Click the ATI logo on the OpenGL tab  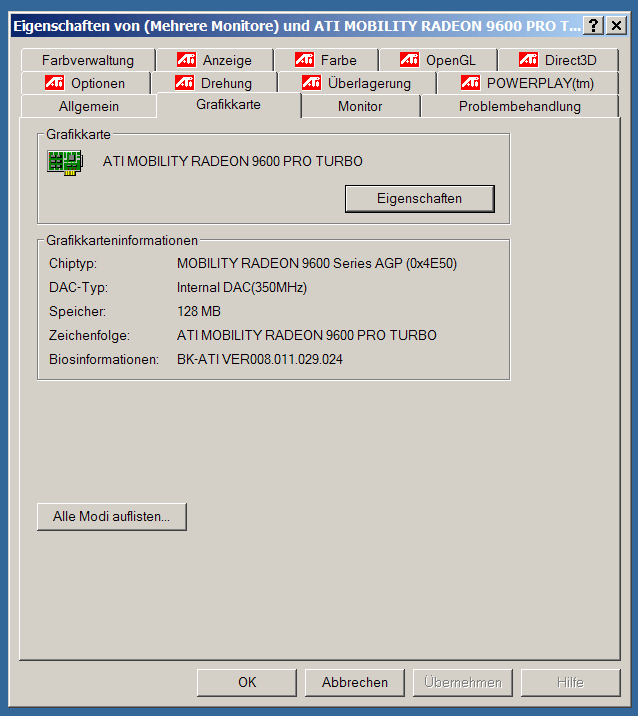pyautogui.click(x=409, y=59)
